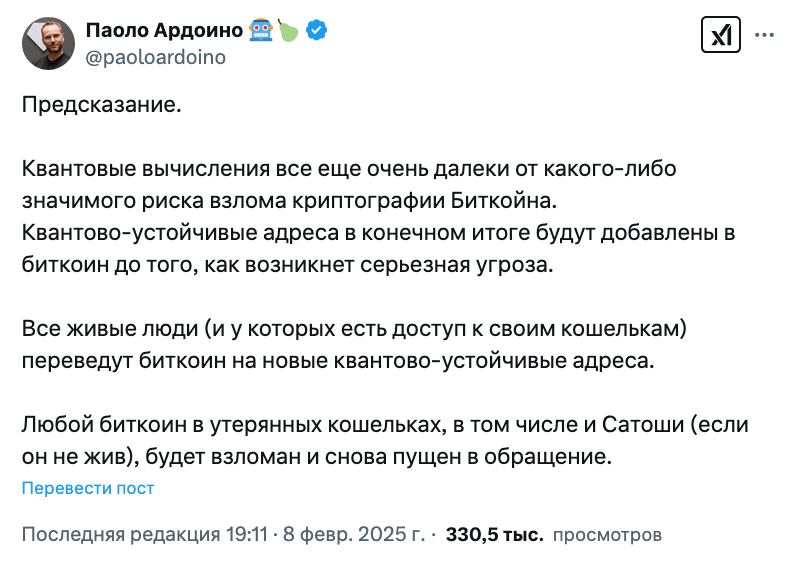
Task: Click the line mentioning криптографии Биткойна
Action: tap(290, 201)
